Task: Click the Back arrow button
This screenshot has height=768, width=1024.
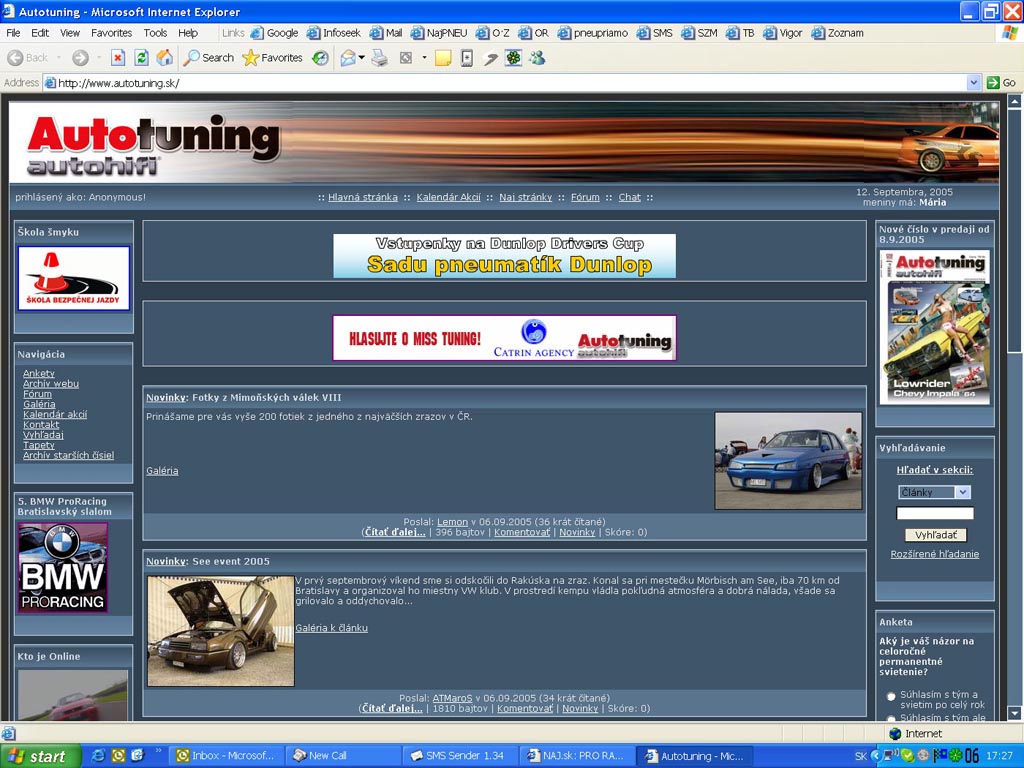Action: pos(27,58)
